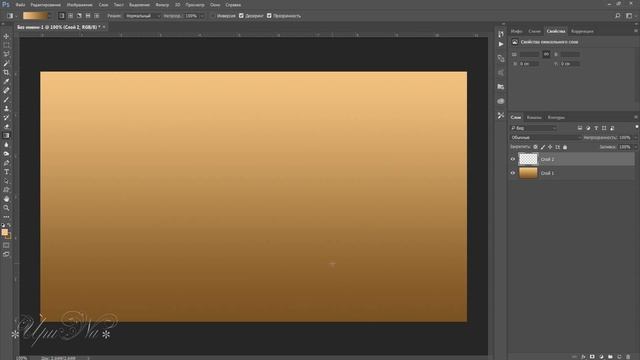The width and height of the screenshot is (640, 360).
Task: Select the Lasso tool
Action: coord(6,54)
